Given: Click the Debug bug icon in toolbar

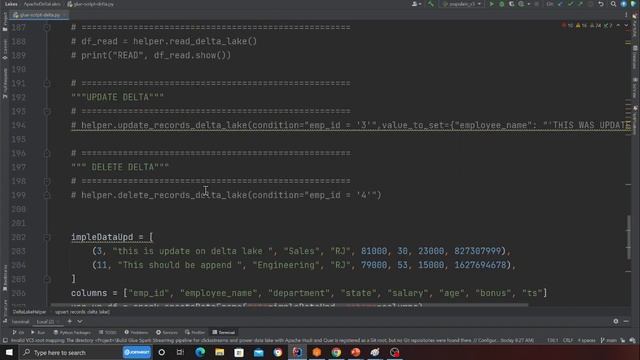Looking at the screenshot, I should coord(502,4).
